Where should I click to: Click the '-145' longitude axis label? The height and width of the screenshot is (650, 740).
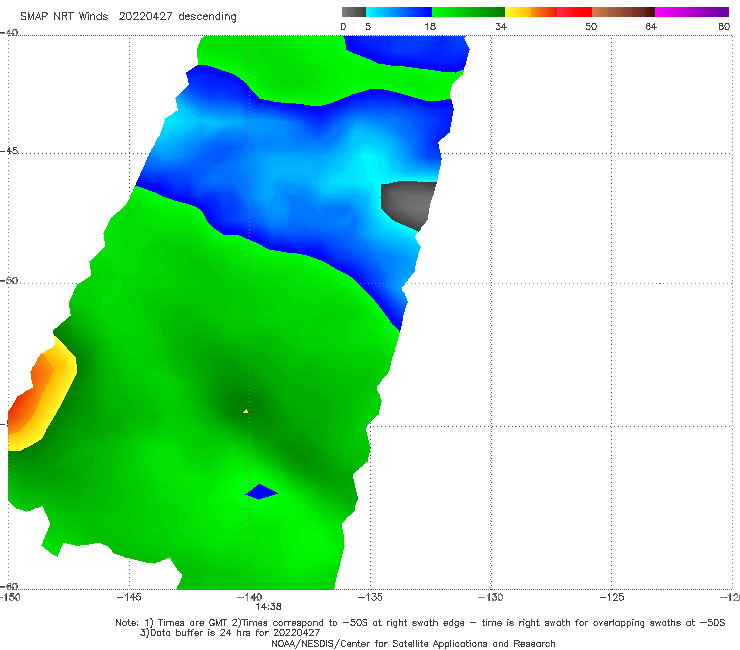(x=129, y=597)
